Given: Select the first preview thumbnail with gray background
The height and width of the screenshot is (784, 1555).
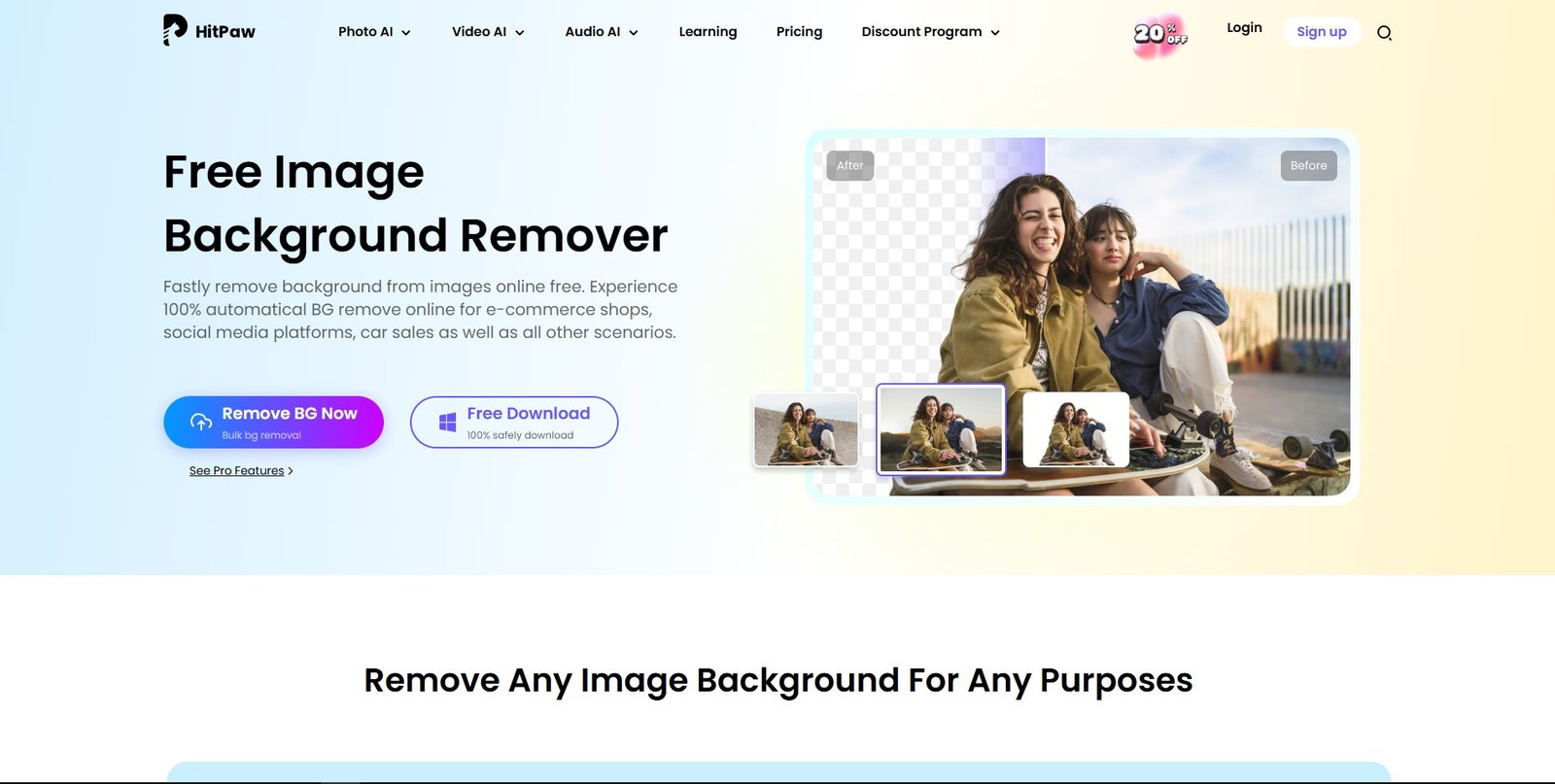Looking at the screenshot, I should (x=806, y=429).
